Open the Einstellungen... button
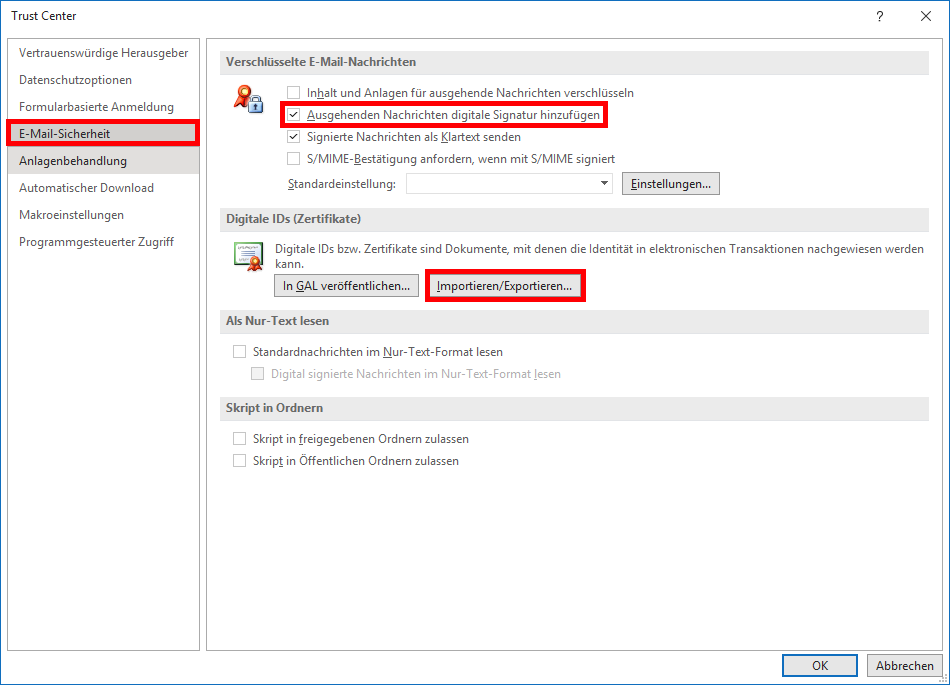Screen dimensions: 950x685 click(x=671, y=184)
